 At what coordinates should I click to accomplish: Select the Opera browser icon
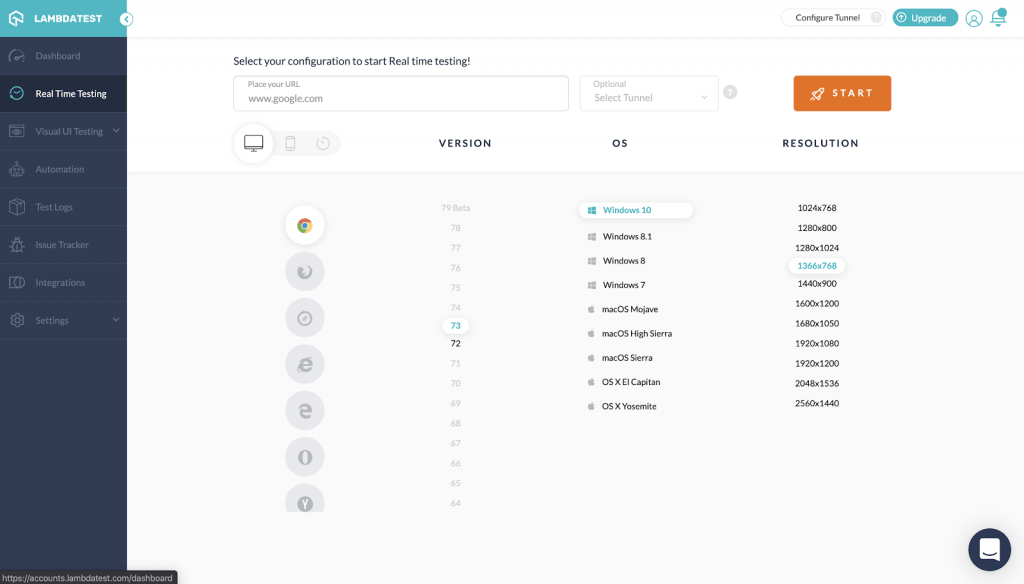coord(304,457)
